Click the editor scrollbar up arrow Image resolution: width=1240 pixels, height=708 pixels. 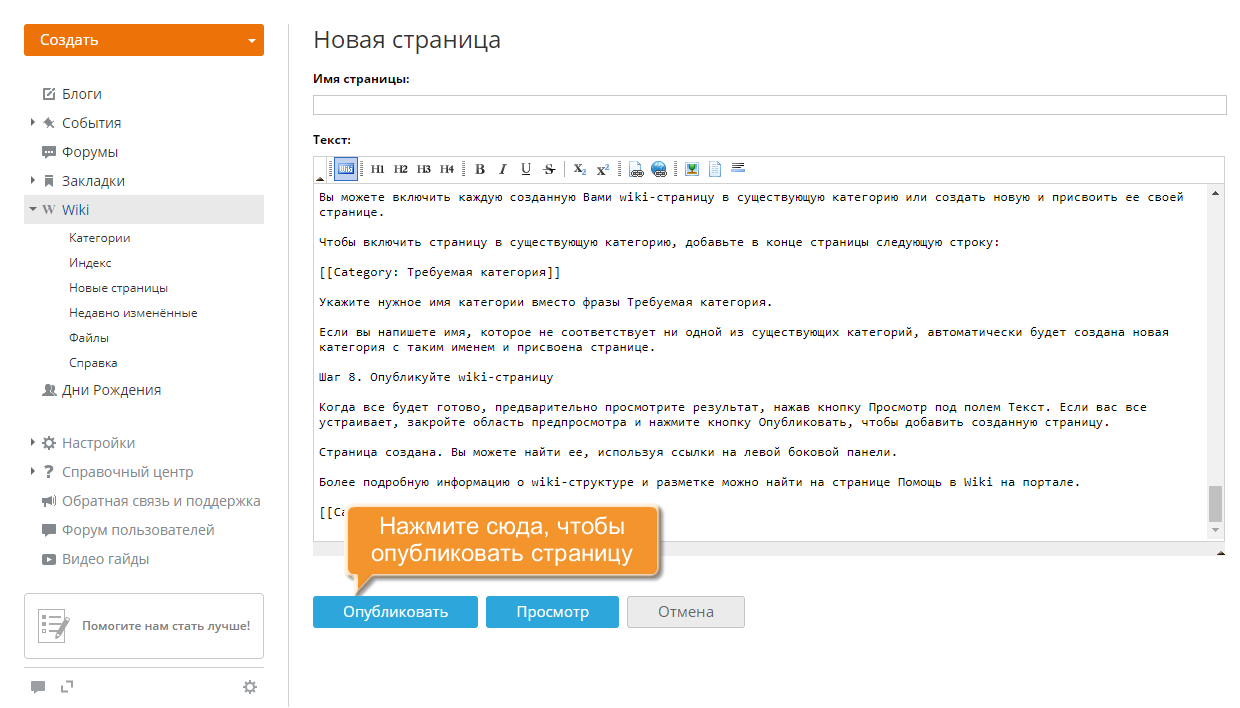(1216, 192)
